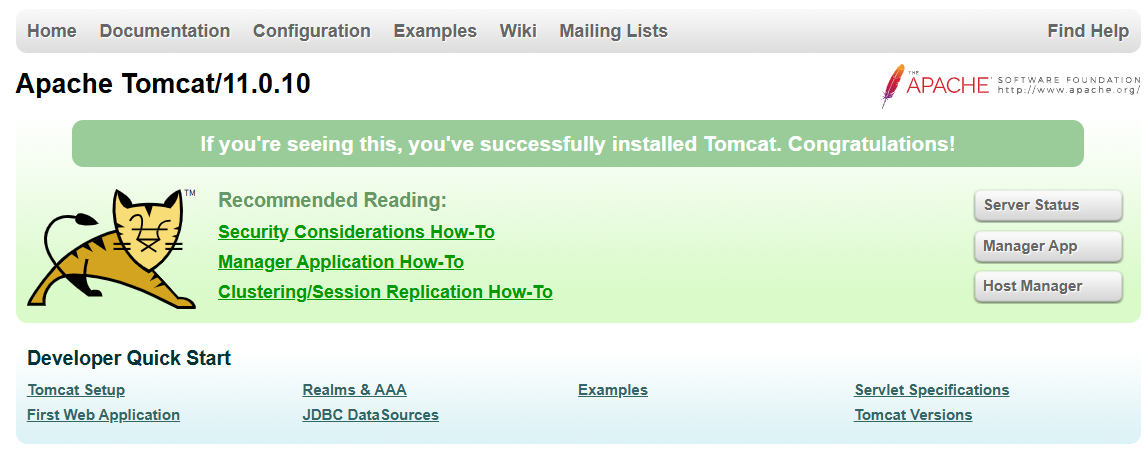
Task: Select Examples in the top navigation bar
Action: pos(435,31)
